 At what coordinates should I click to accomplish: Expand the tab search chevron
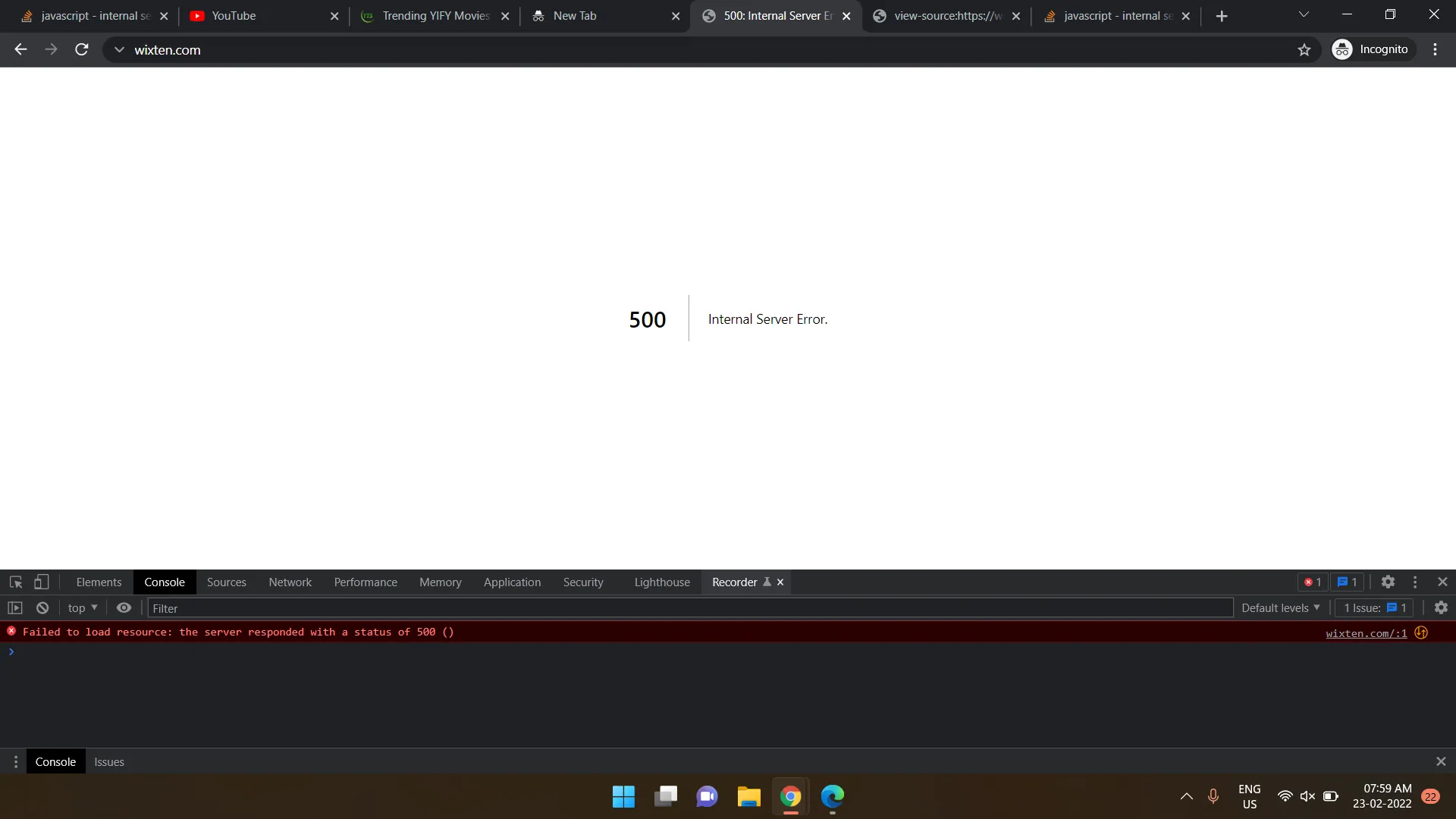click(1304, 15)
